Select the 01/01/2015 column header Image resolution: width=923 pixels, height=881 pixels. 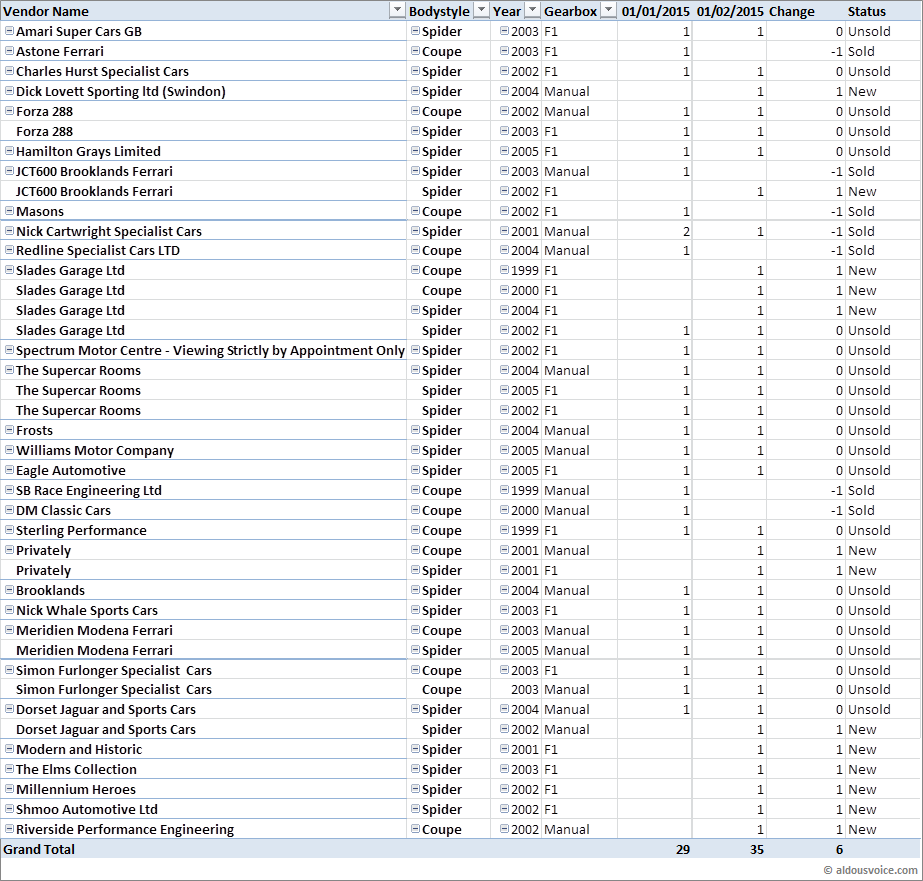click(x=655, y=11)
